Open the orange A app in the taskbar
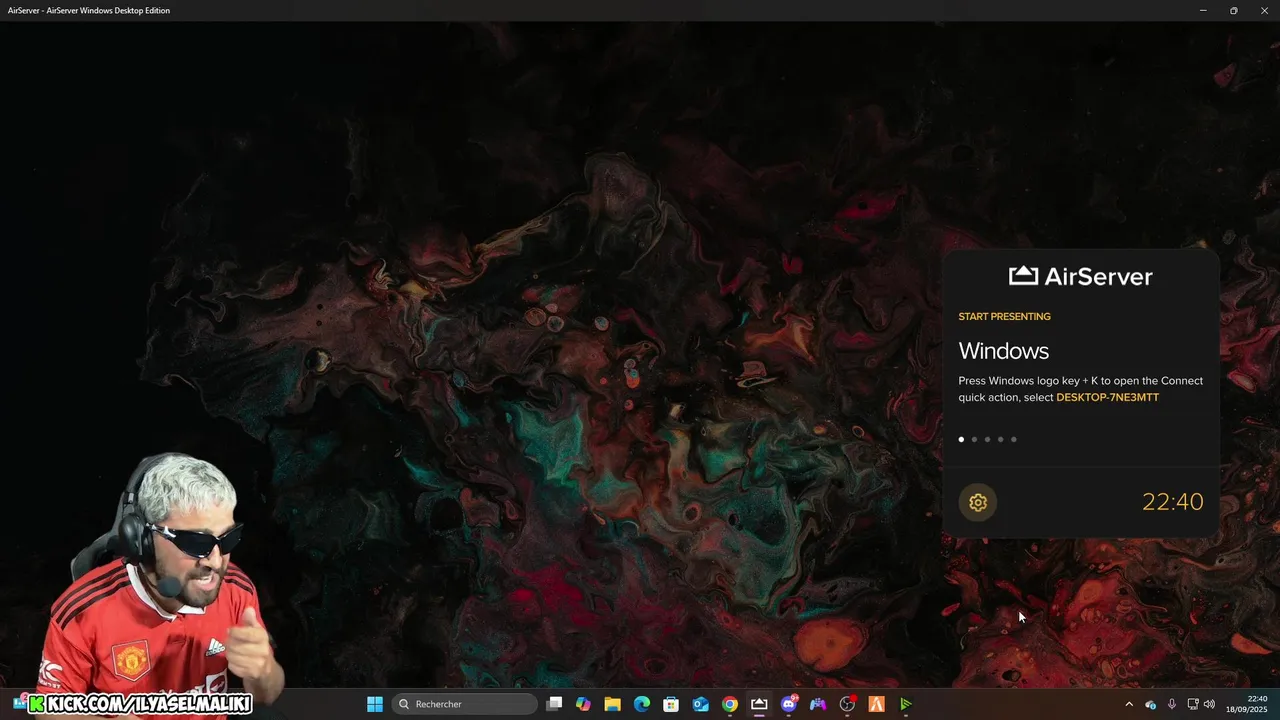This screenshot has width=1280, height=720. (x=876, y=704)
